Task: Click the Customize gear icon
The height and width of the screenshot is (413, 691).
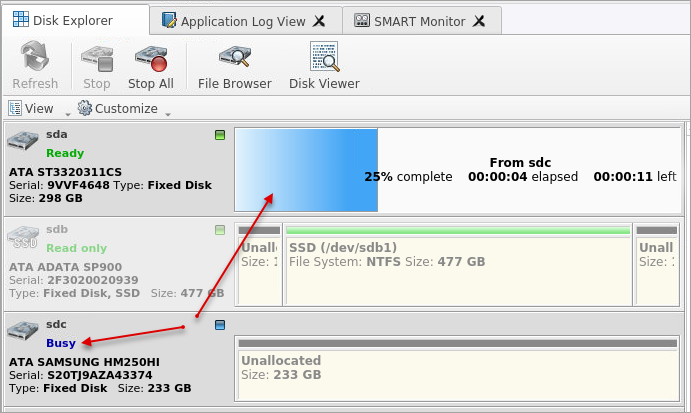Action: [x=85, y=108]
